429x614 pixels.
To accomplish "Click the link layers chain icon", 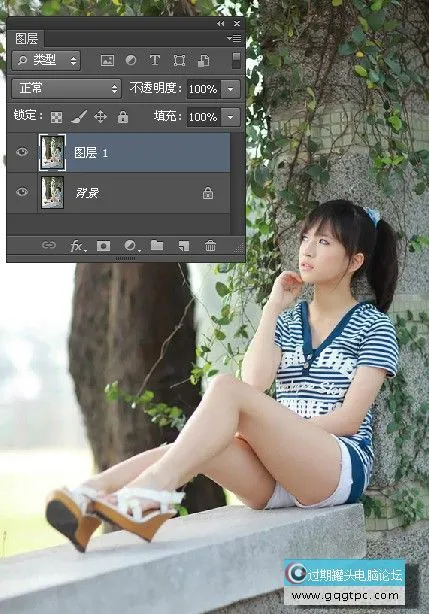I will [x=49, y=246].
